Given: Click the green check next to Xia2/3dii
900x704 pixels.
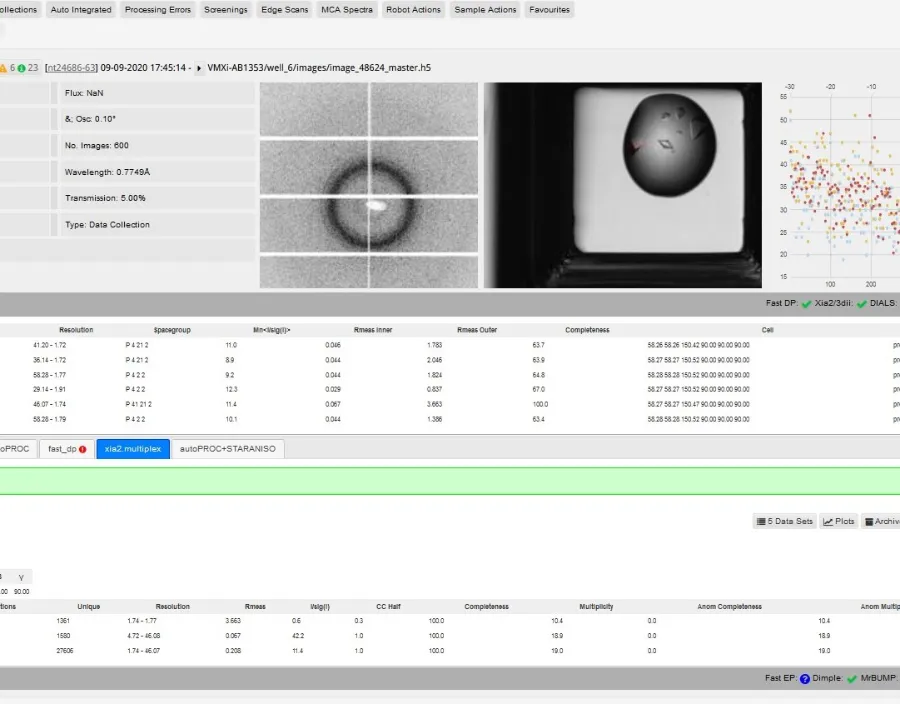Looking at the screenshot, I should pos(862,304).
